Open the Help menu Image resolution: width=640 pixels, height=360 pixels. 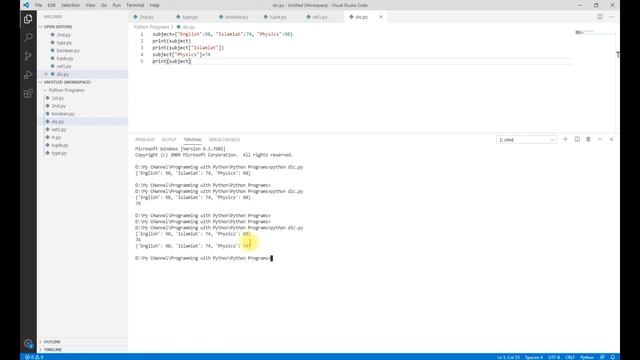click(x=154, y=5)
